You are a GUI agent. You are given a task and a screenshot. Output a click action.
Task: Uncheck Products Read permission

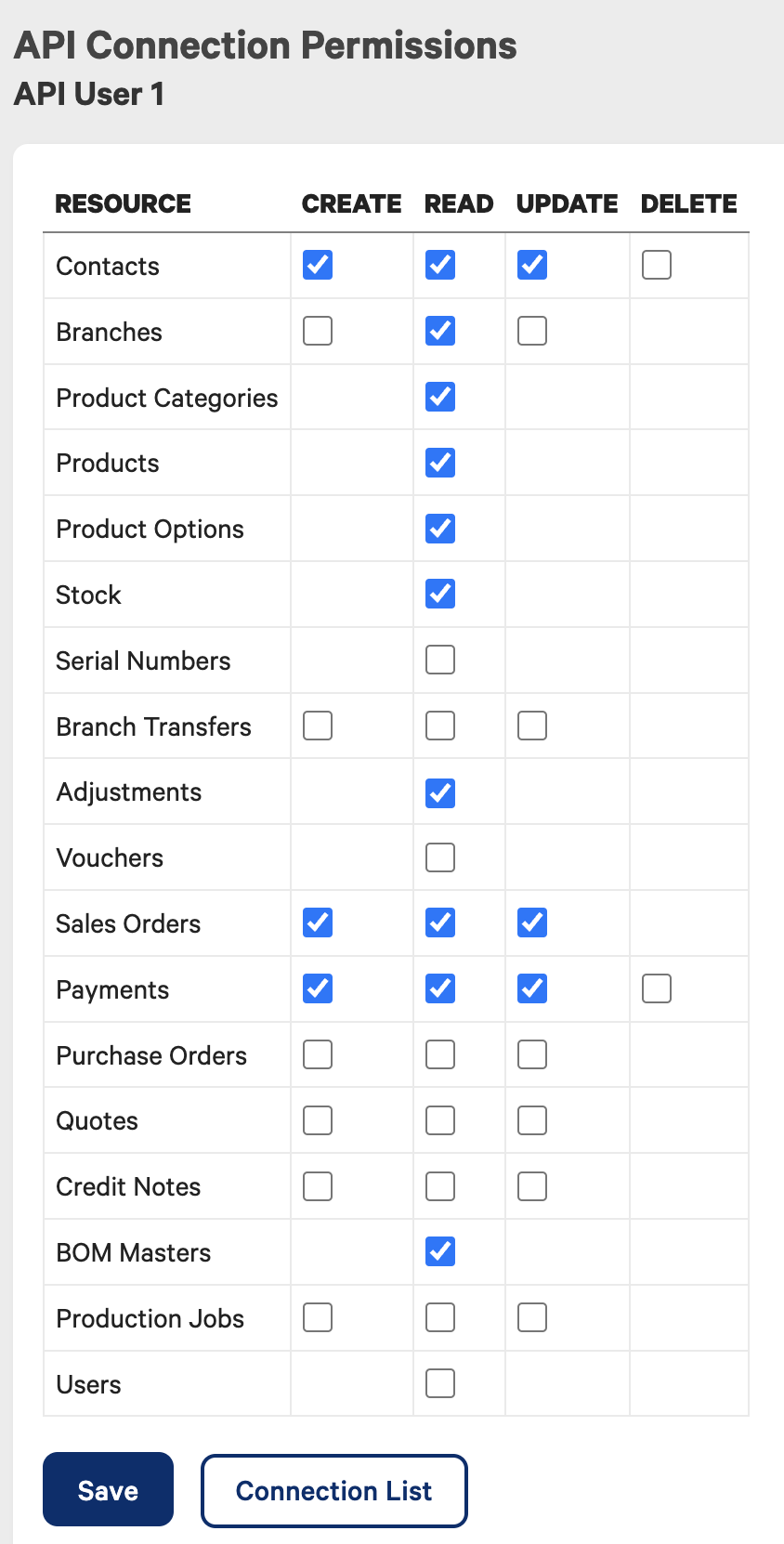click(440, 463)
